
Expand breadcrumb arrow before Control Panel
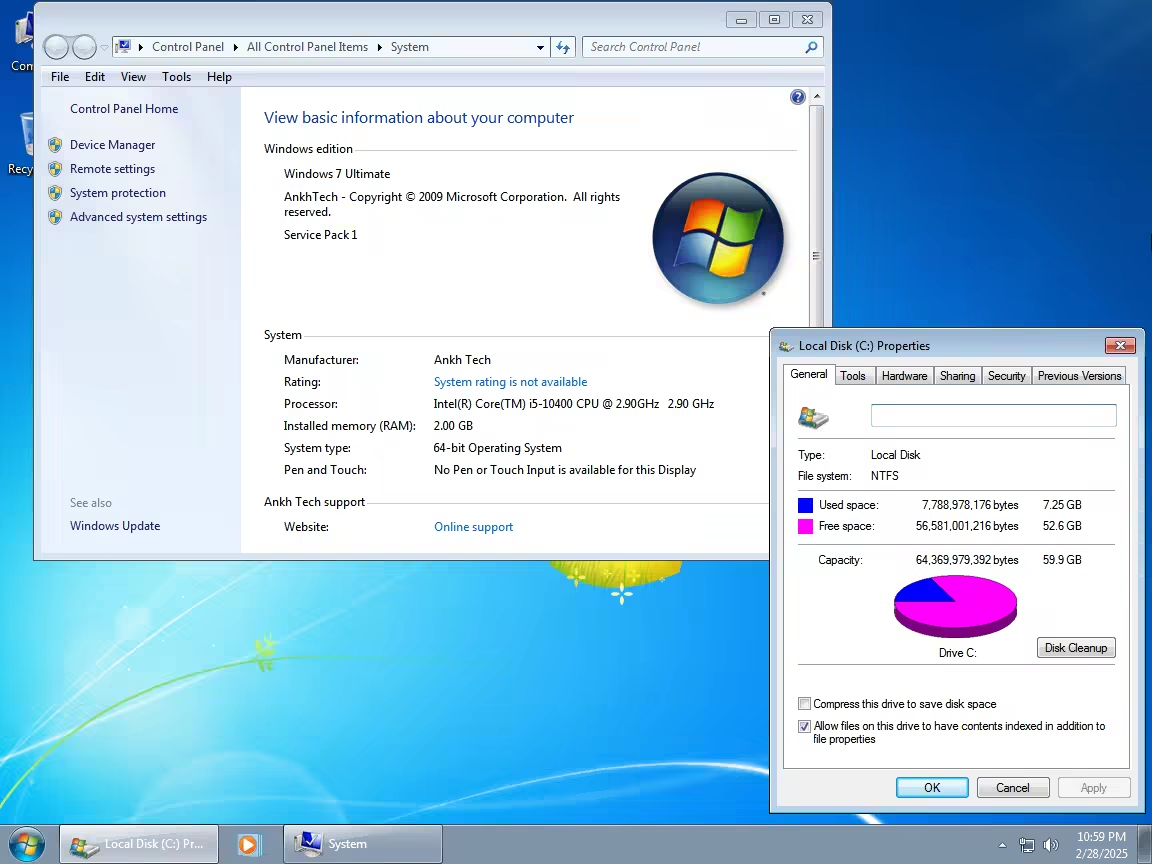tap(140, 47)
